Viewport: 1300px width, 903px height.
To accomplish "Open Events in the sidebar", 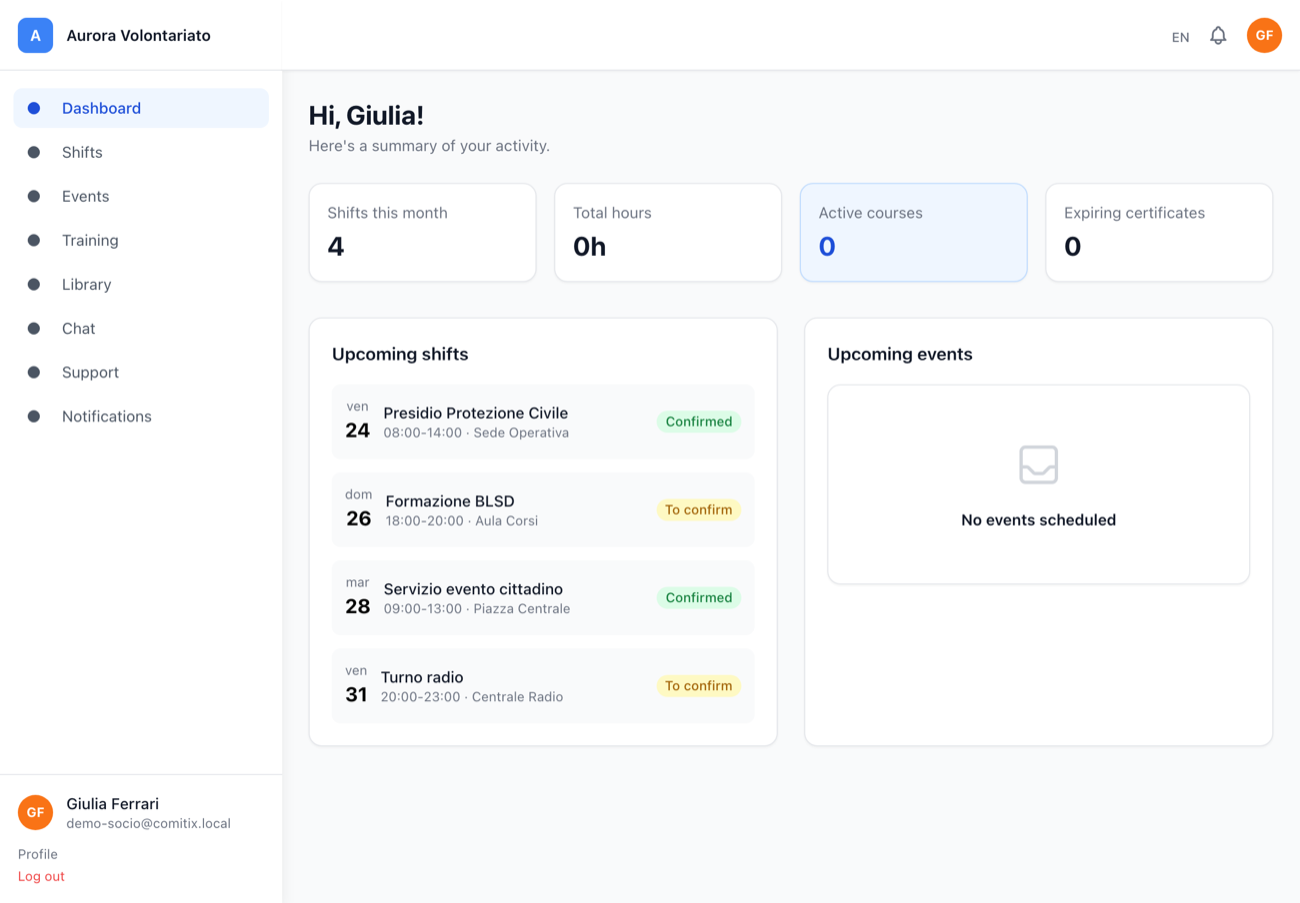I will [141, 196].
